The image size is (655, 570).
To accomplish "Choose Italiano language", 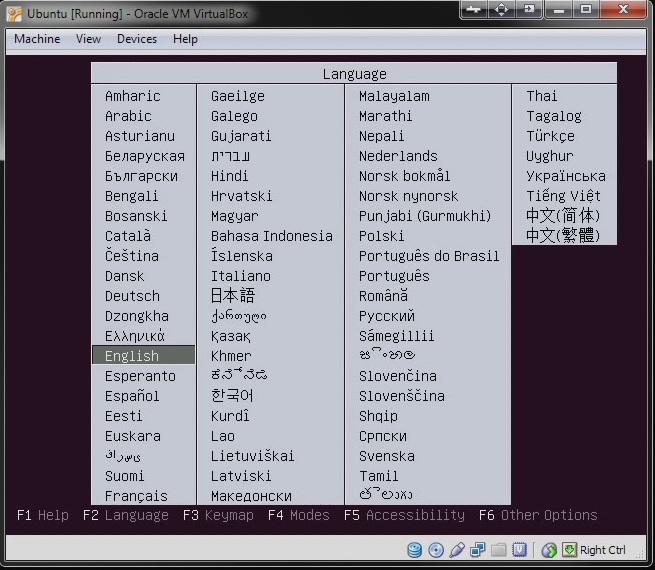I will (241, 276).
